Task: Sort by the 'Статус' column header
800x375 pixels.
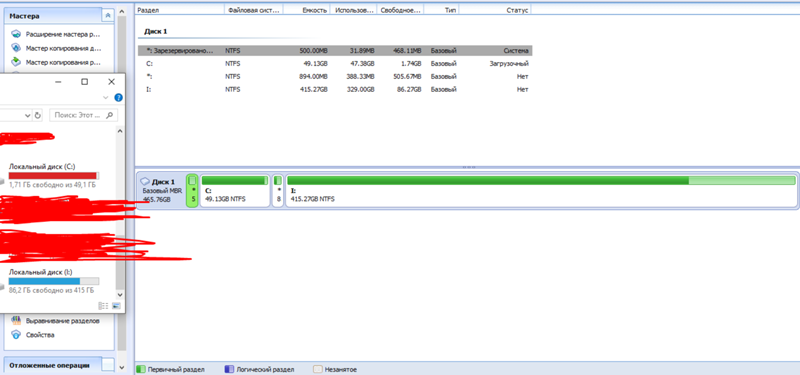Action: point(494,10)
